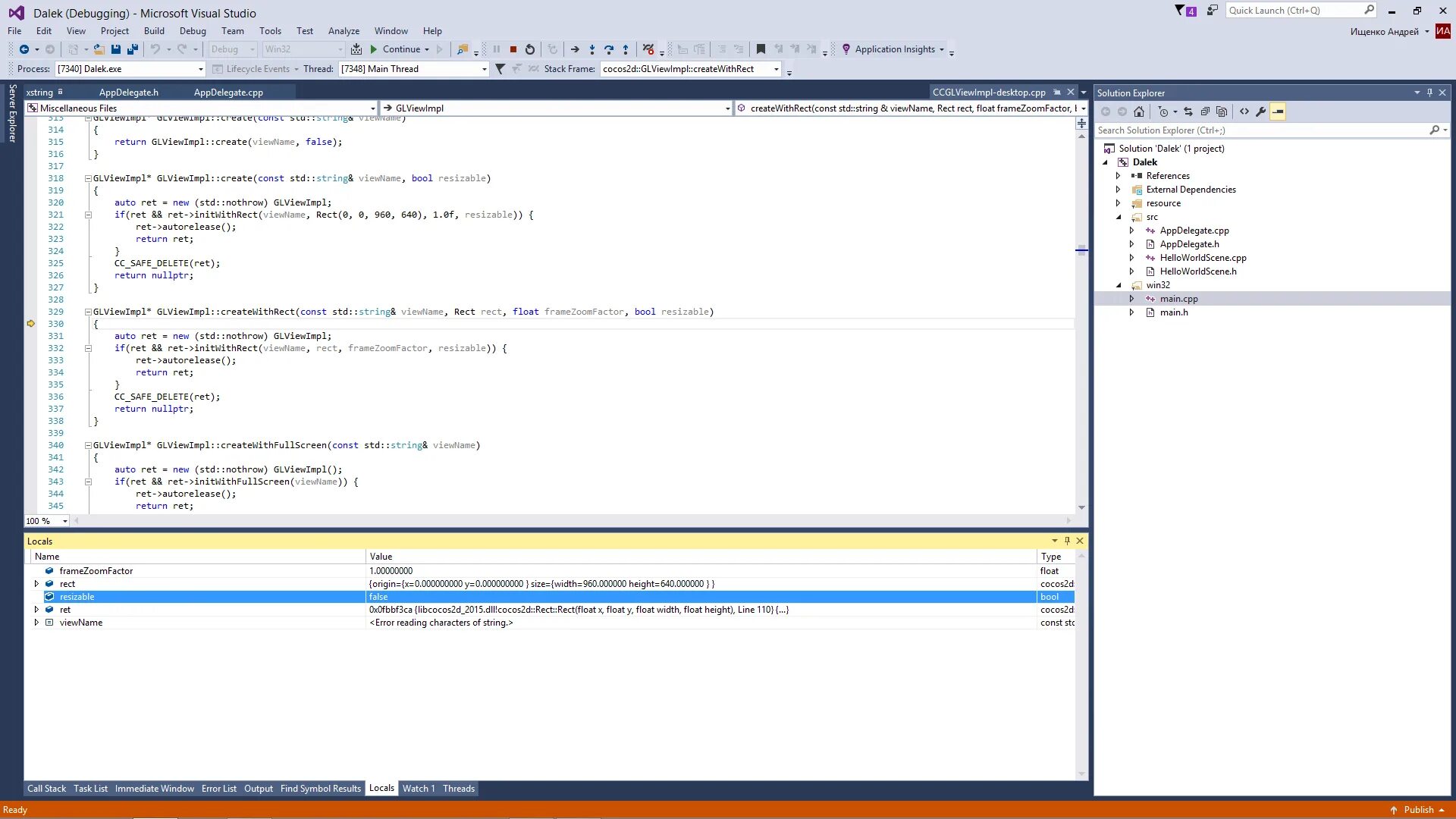Click the bookmark icon in toolbar
Image resolution: width=1456 pixels, height=819 pixels.
(x=761, y=49)
